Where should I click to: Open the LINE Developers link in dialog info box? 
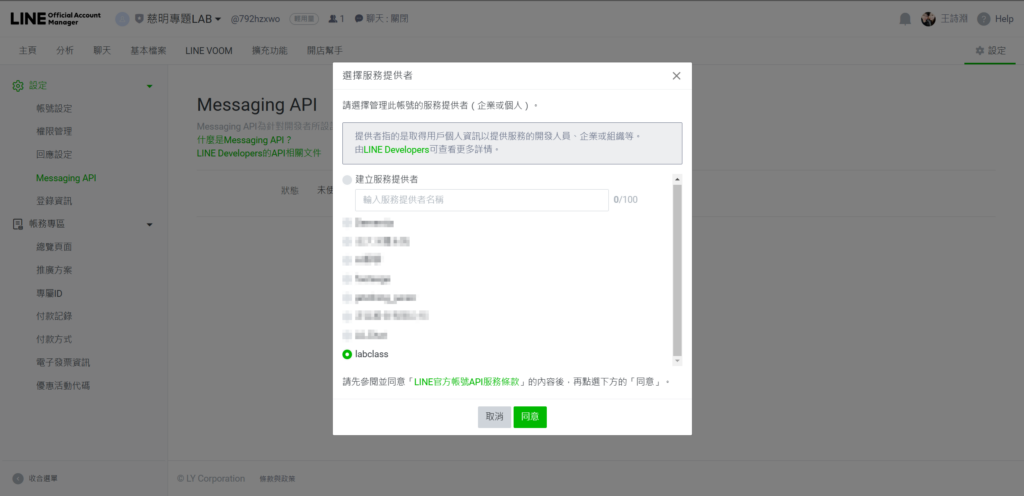pyautogui.click(x=396, y=149)
